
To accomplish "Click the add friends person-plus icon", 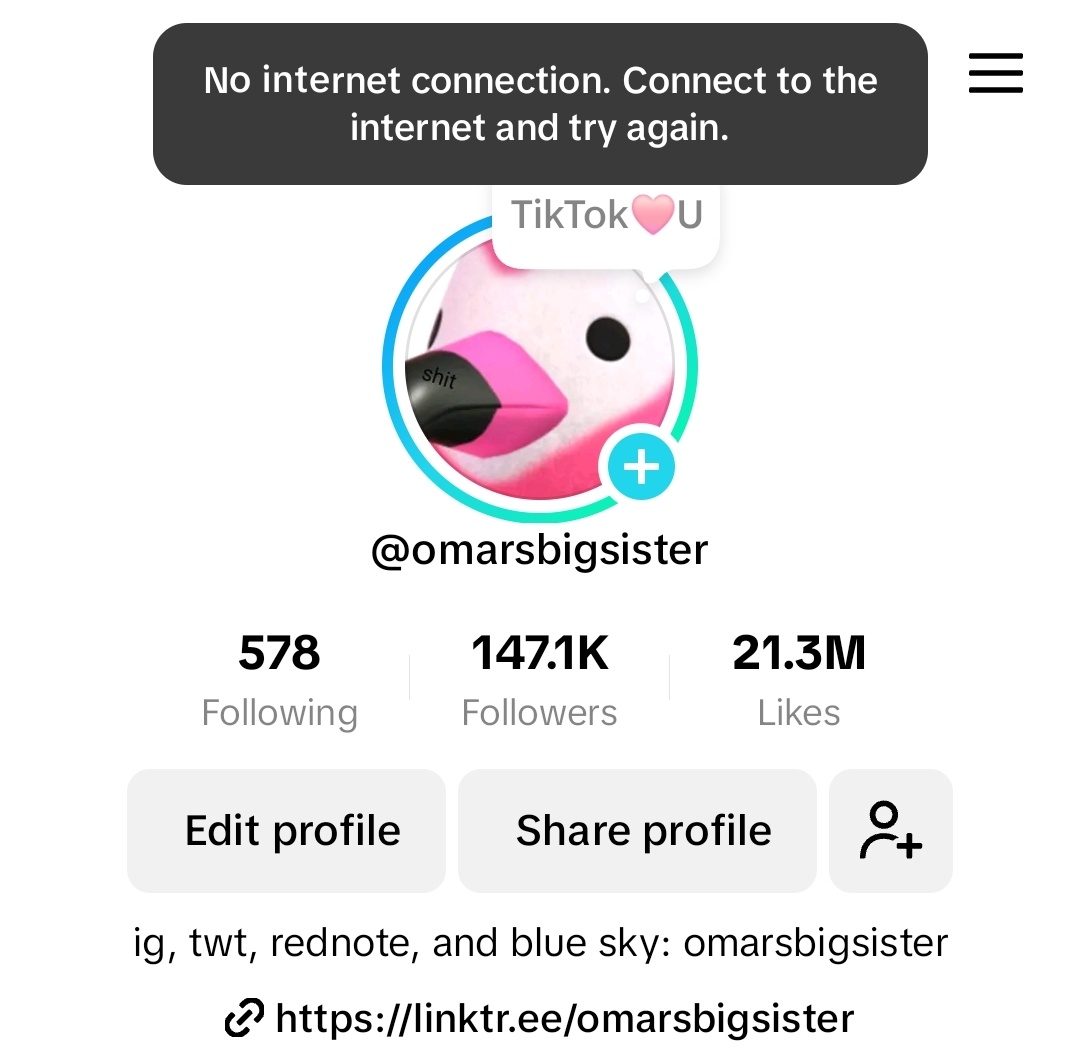I will click(890, 830).
